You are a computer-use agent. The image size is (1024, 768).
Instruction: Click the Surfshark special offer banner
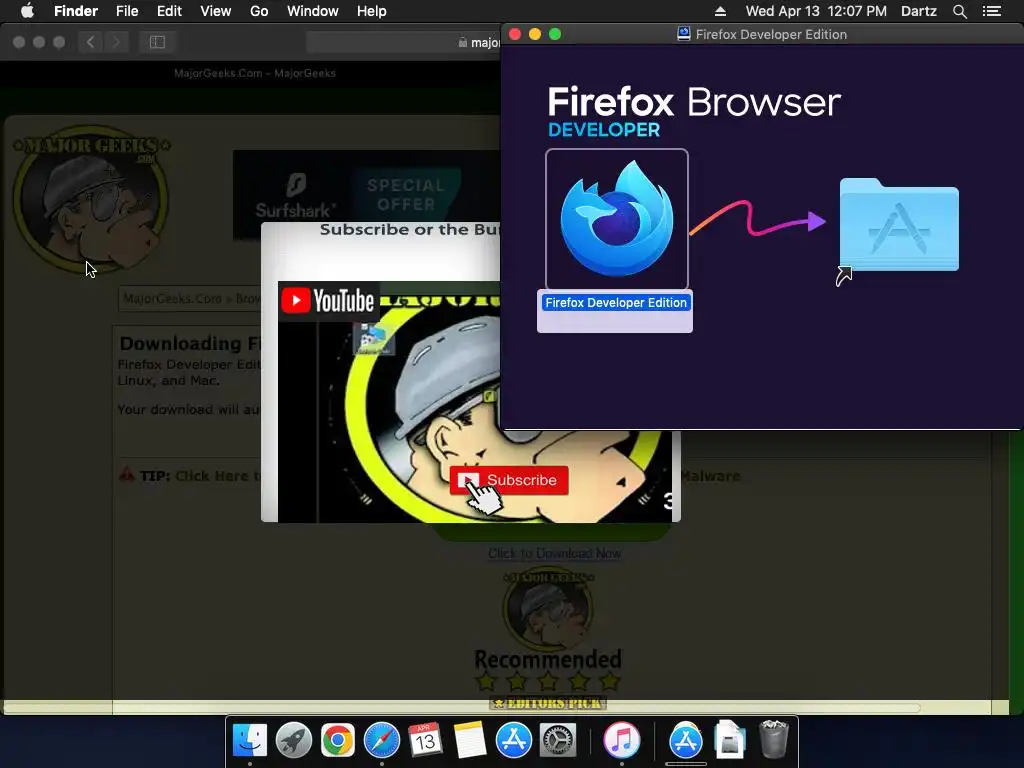click(366, 195)
